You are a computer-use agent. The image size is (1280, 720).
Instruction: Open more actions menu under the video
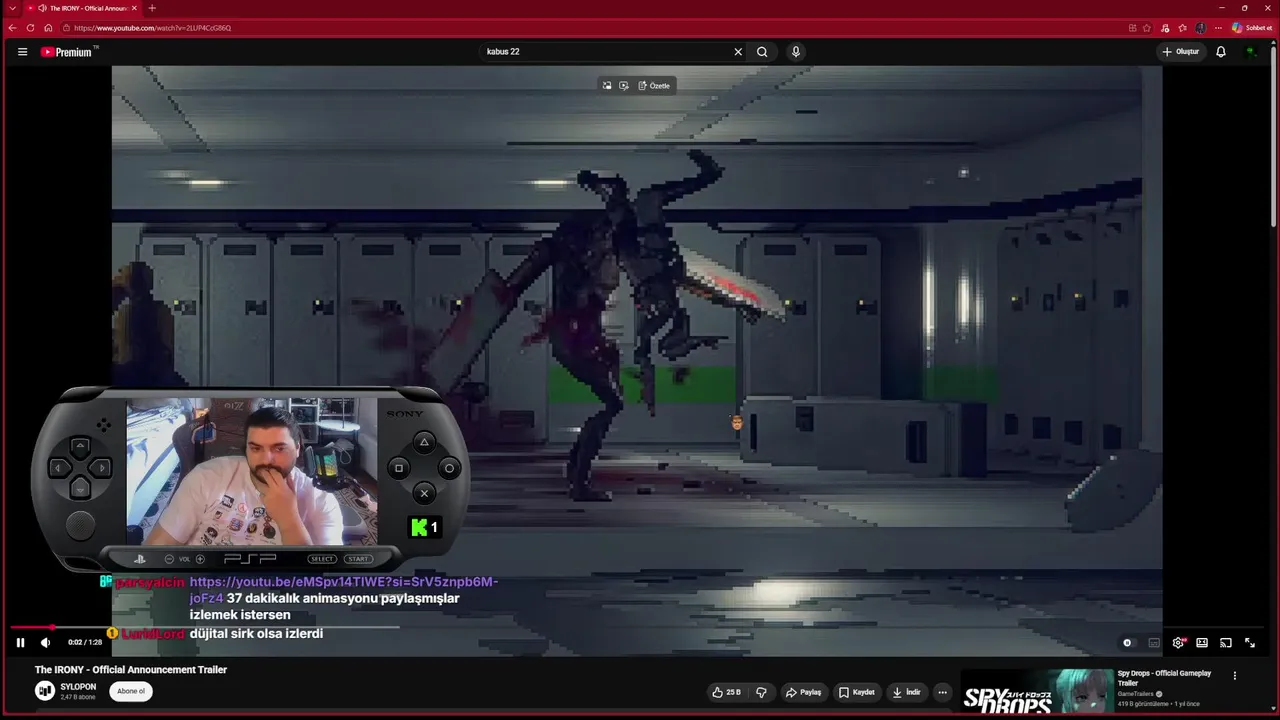coord(942,692)
